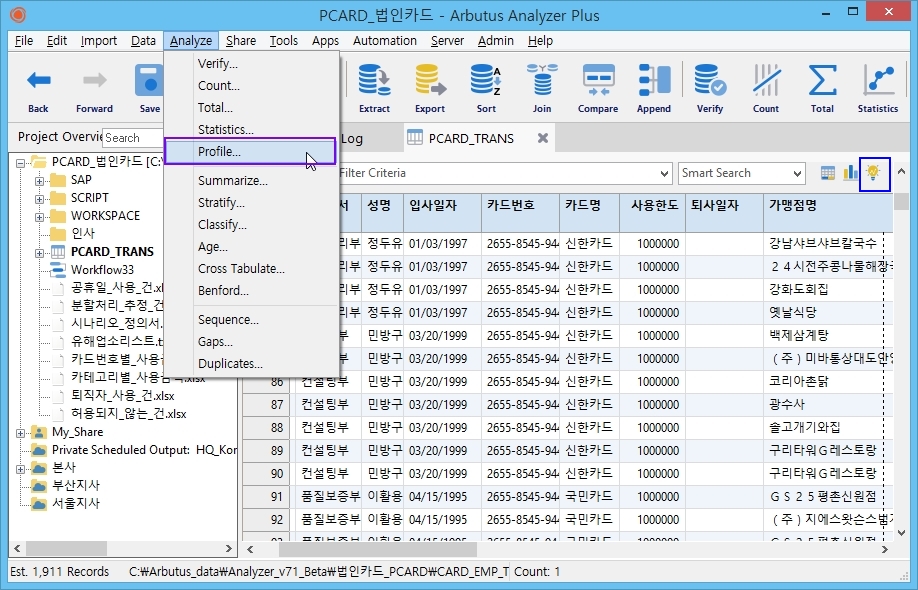Expand the 본사 node
The image size is (918, 590).
(x=20, y=469)
